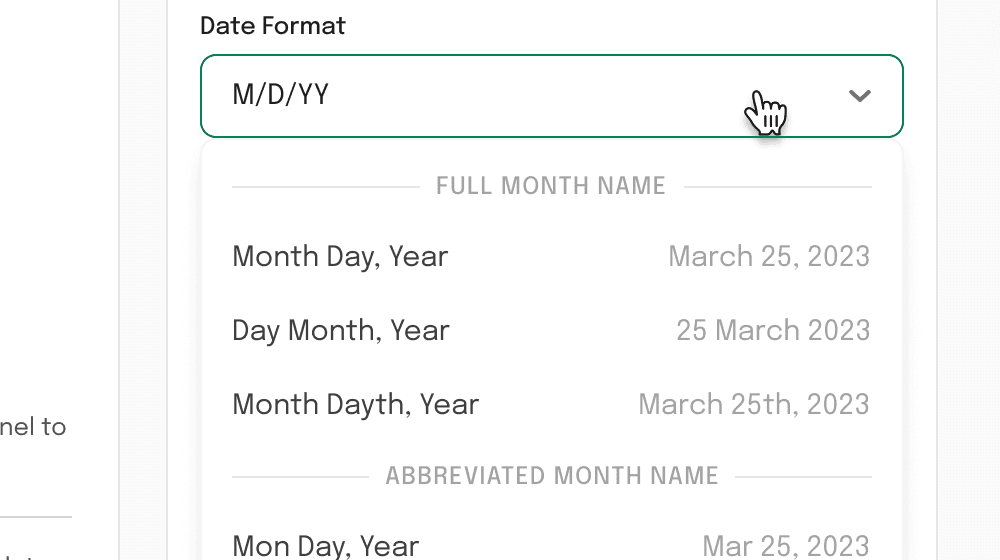The width and height of the screenshot is (1000, 560).
Task: Click the Date Format field label
Action: click(272, 26)
